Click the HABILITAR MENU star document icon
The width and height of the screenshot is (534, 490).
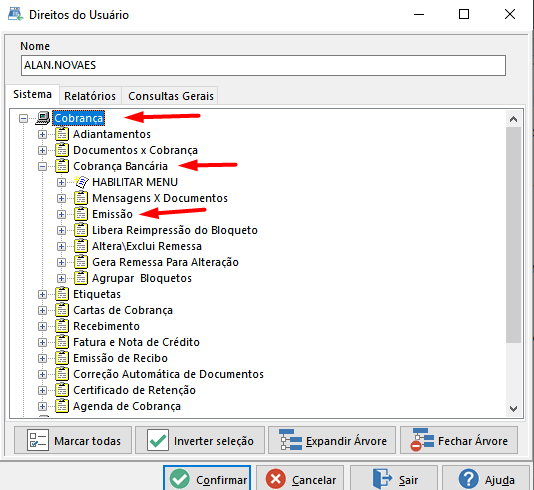point(81,182)
